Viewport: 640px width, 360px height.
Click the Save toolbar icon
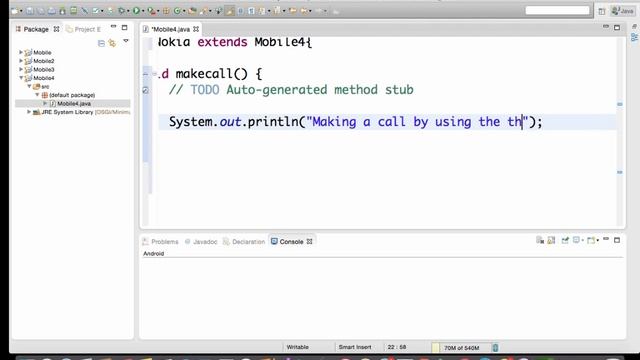pyautogui.click(x=30, y=11)
